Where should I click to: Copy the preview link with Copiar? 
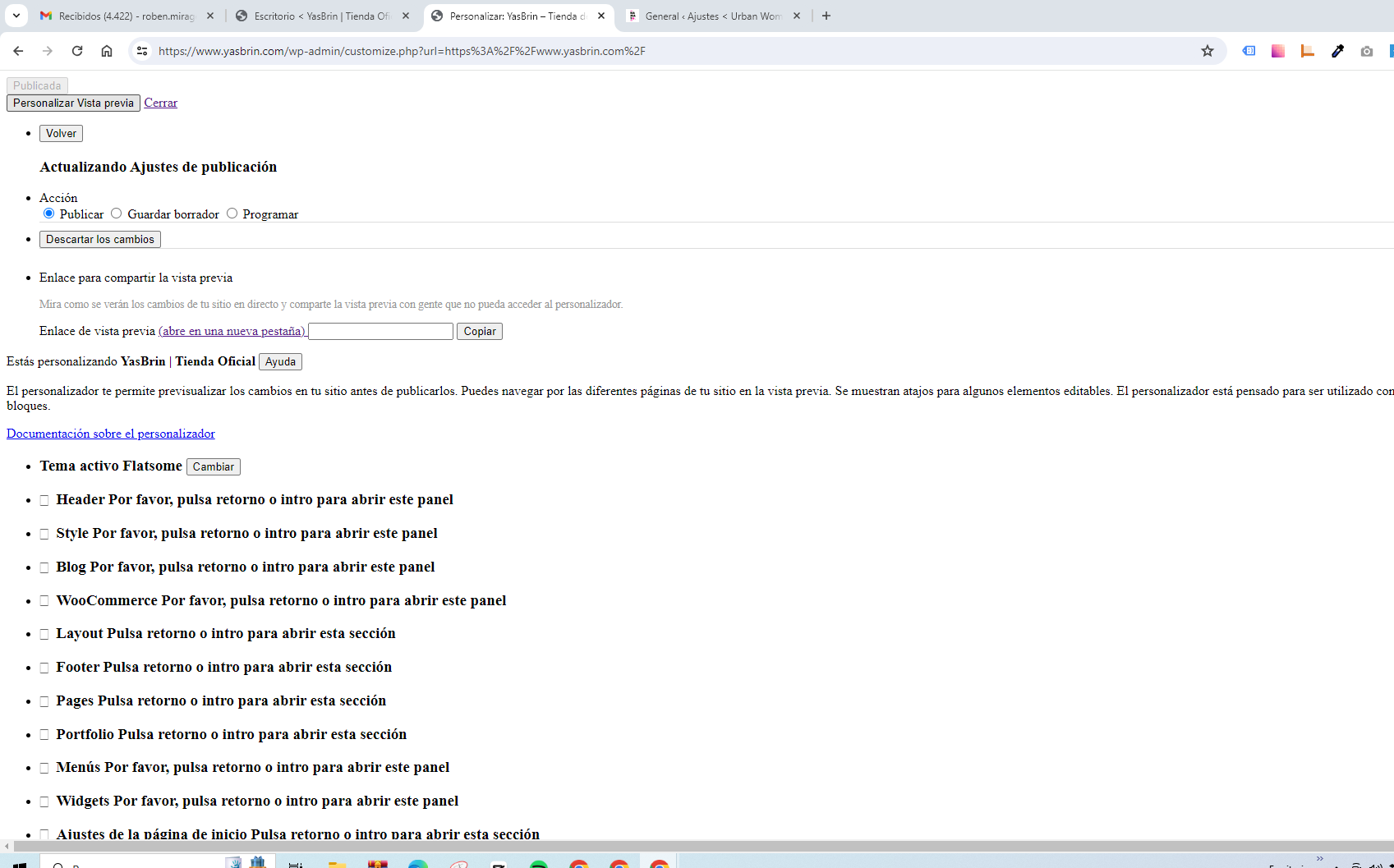click(x=480, y=331)
